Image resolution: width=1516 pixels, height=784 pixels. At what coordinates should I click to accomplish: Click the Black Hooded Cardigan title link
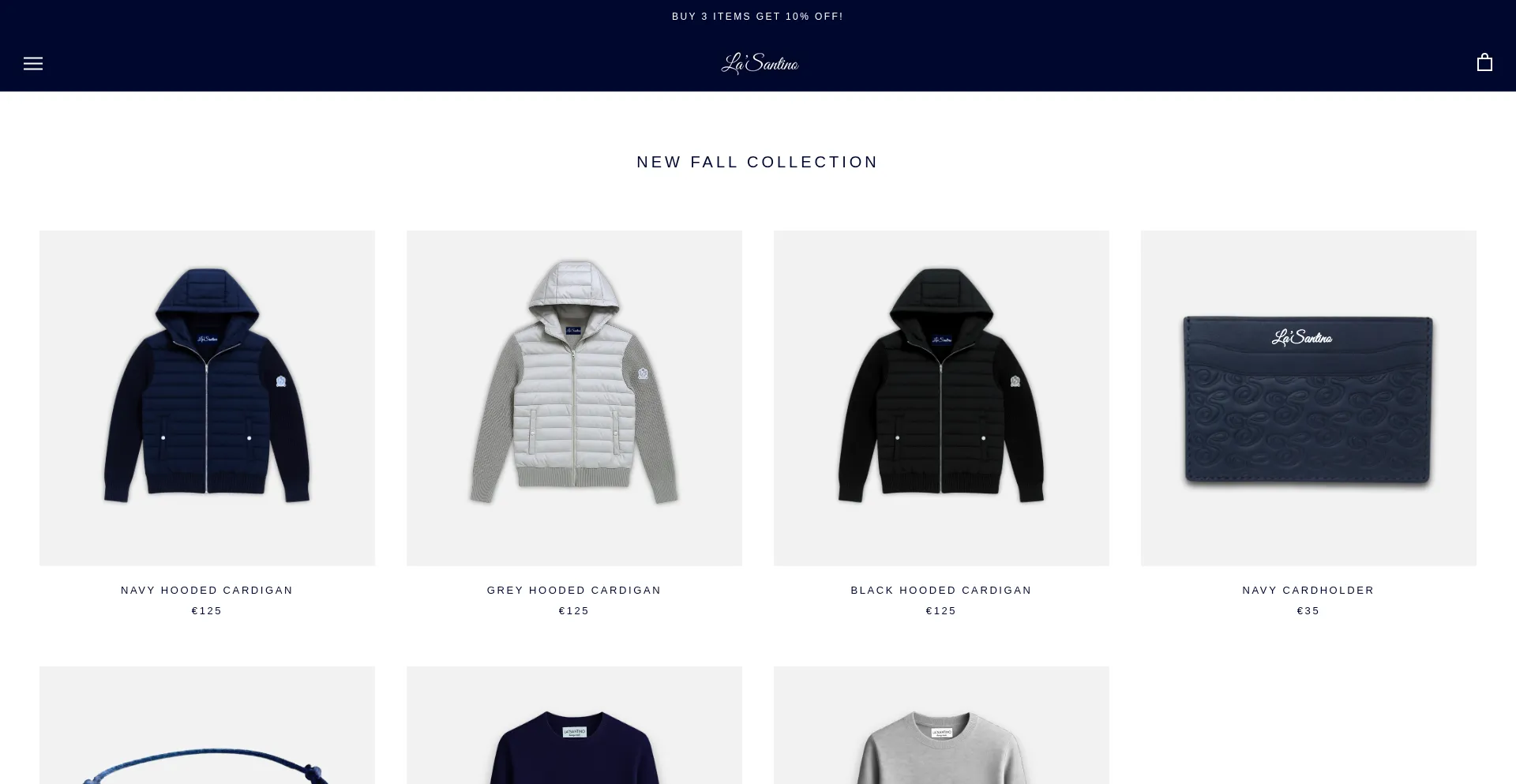coord(941,591)
